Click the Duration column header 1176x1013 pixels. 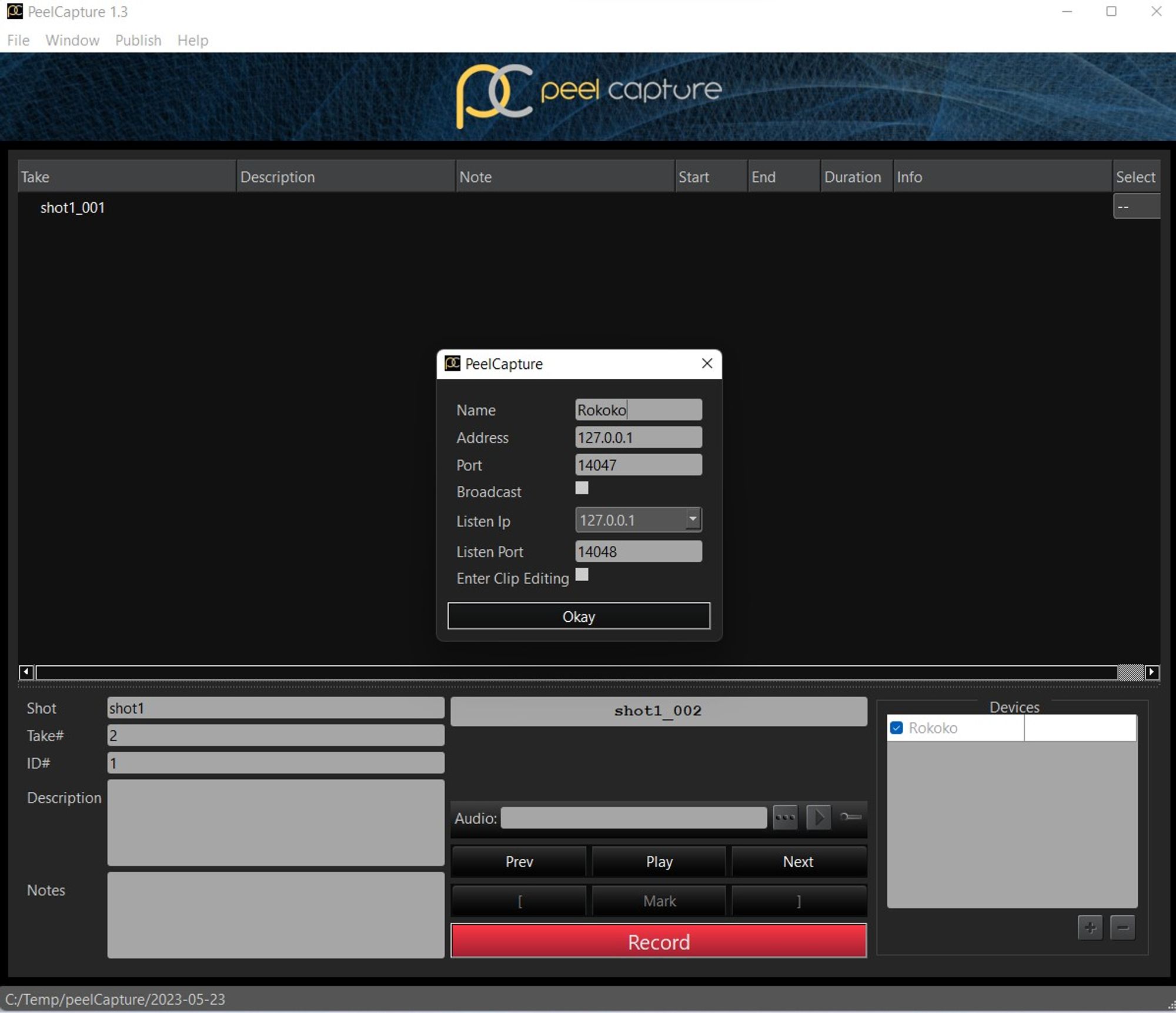857,176
